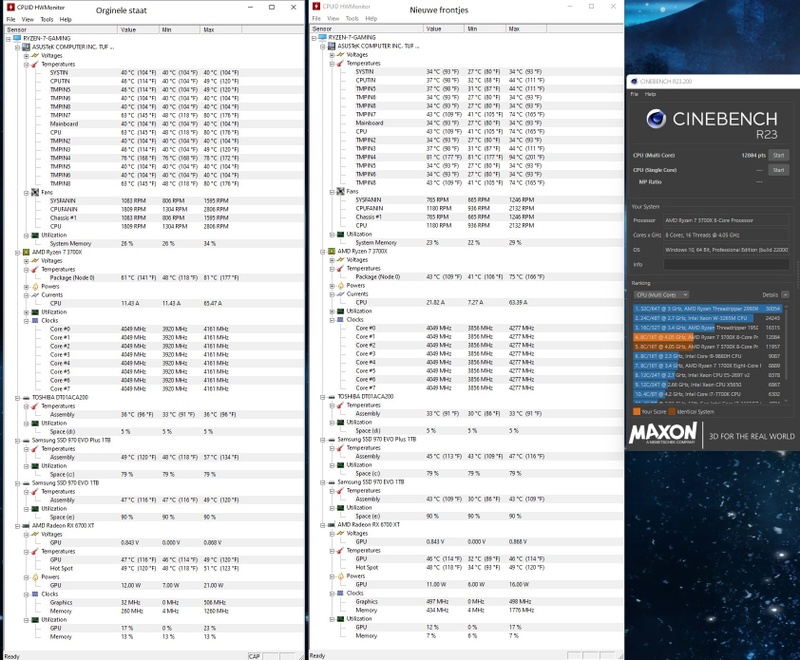Open the Cinebench File menu

coord(634,94)
